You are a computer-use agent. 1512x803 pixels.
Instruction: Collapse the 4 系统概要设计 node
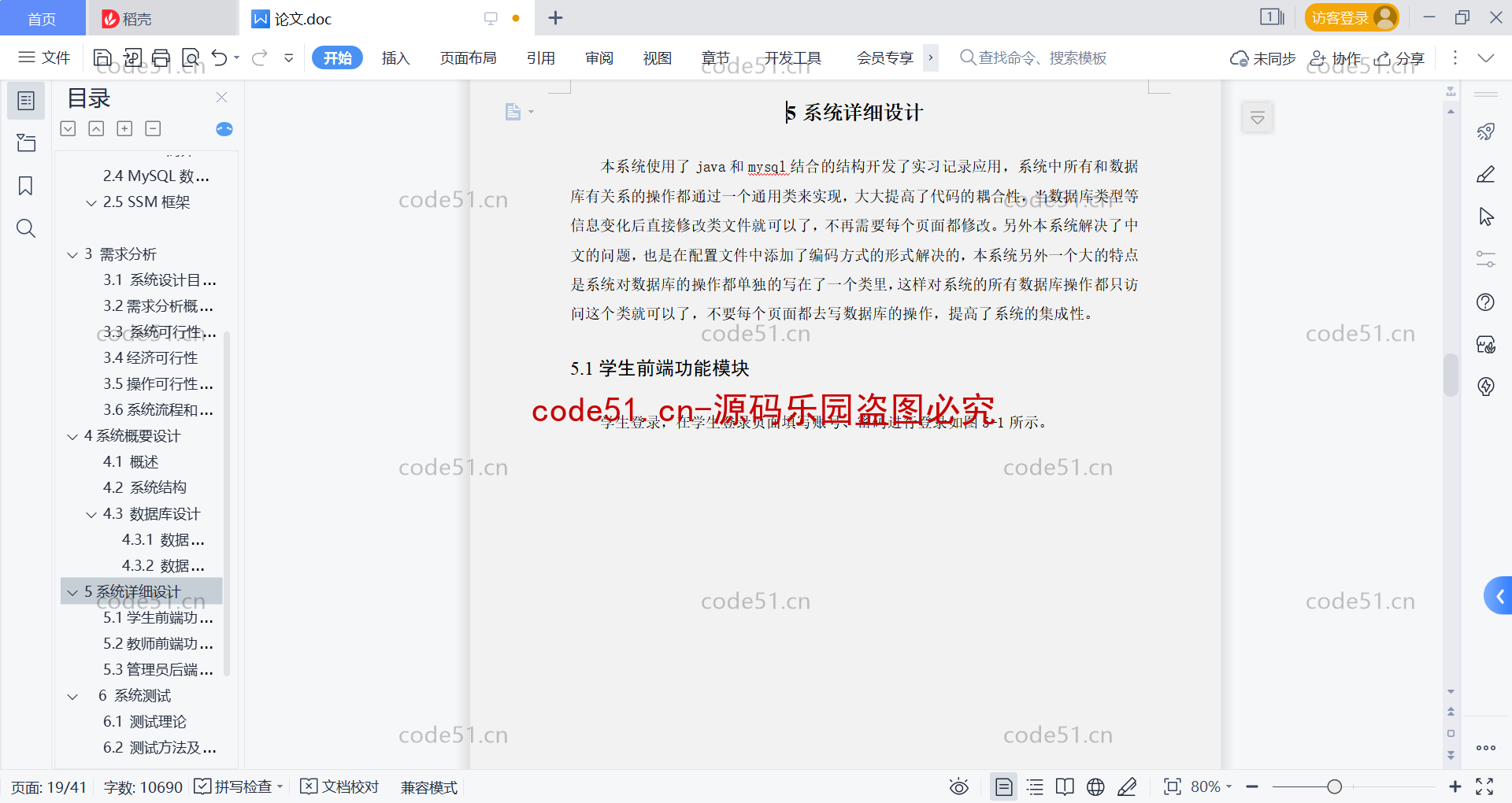pos(72,436)
